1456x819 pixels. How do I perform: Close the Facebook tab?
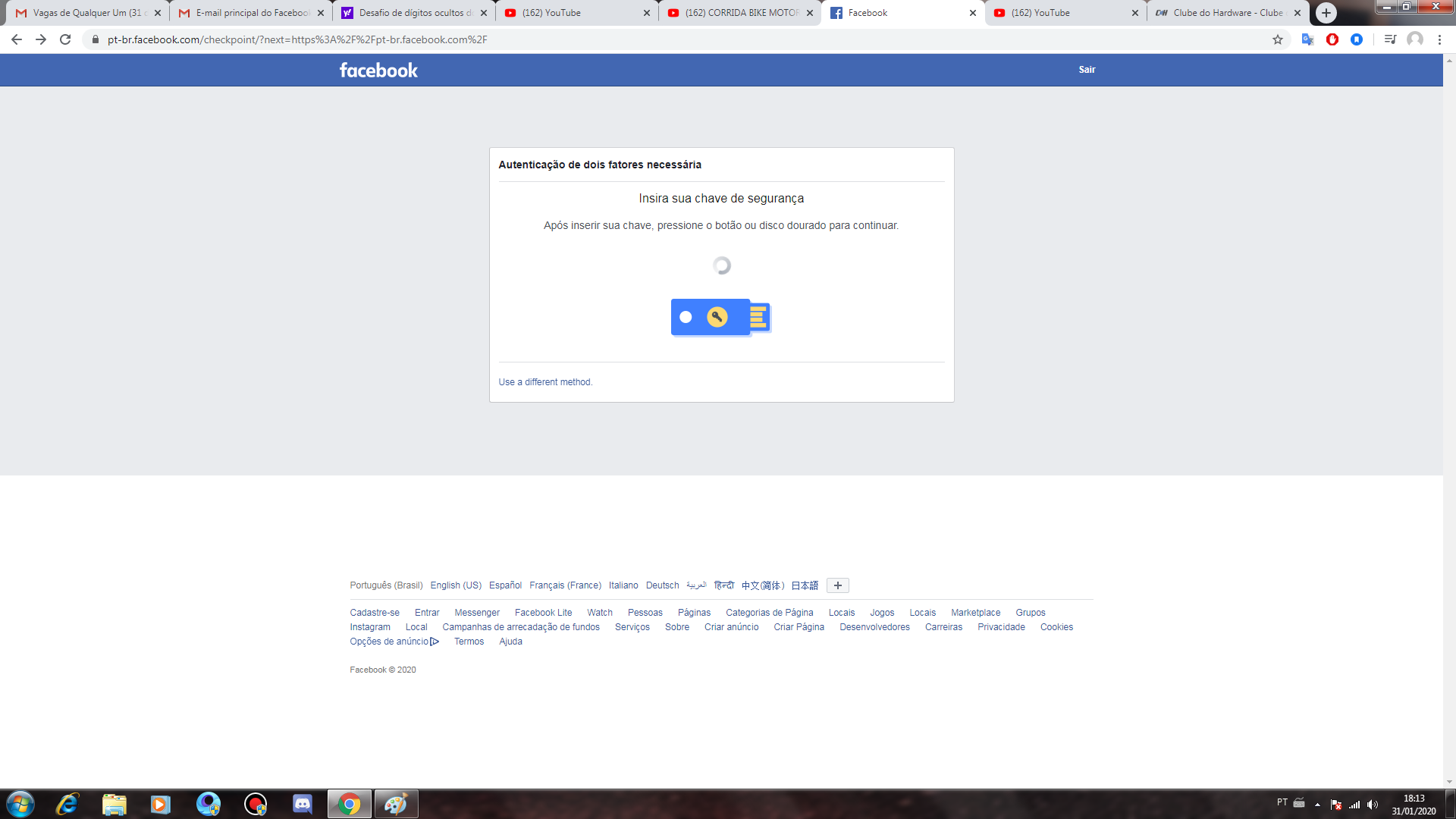pyautogui.click(x=973, y=13)
